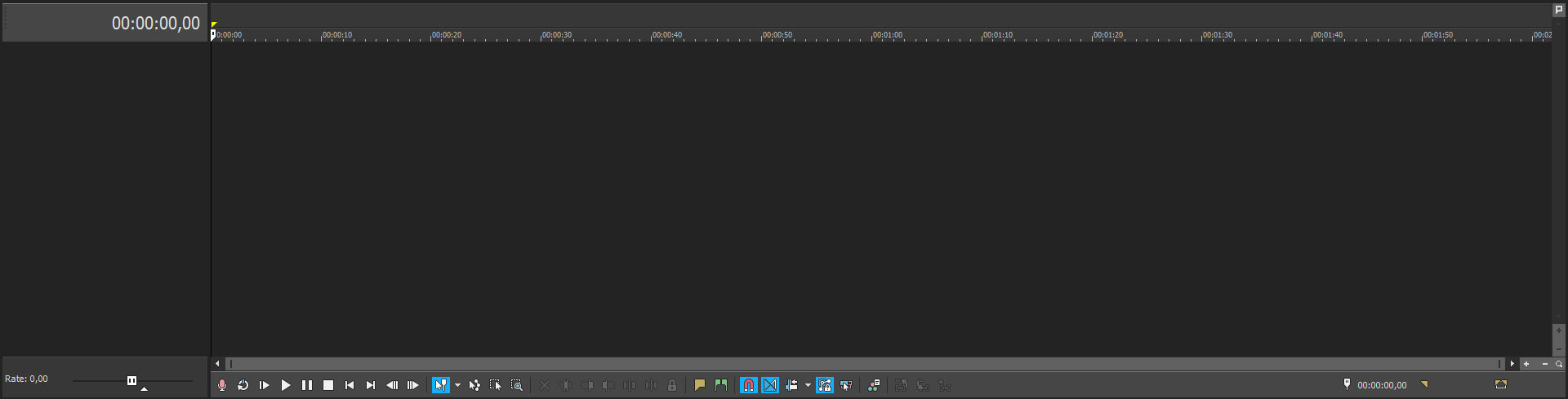Click the yellow selection length icon
This screenshot has width=1568, height=399.
coord(1501,384)
